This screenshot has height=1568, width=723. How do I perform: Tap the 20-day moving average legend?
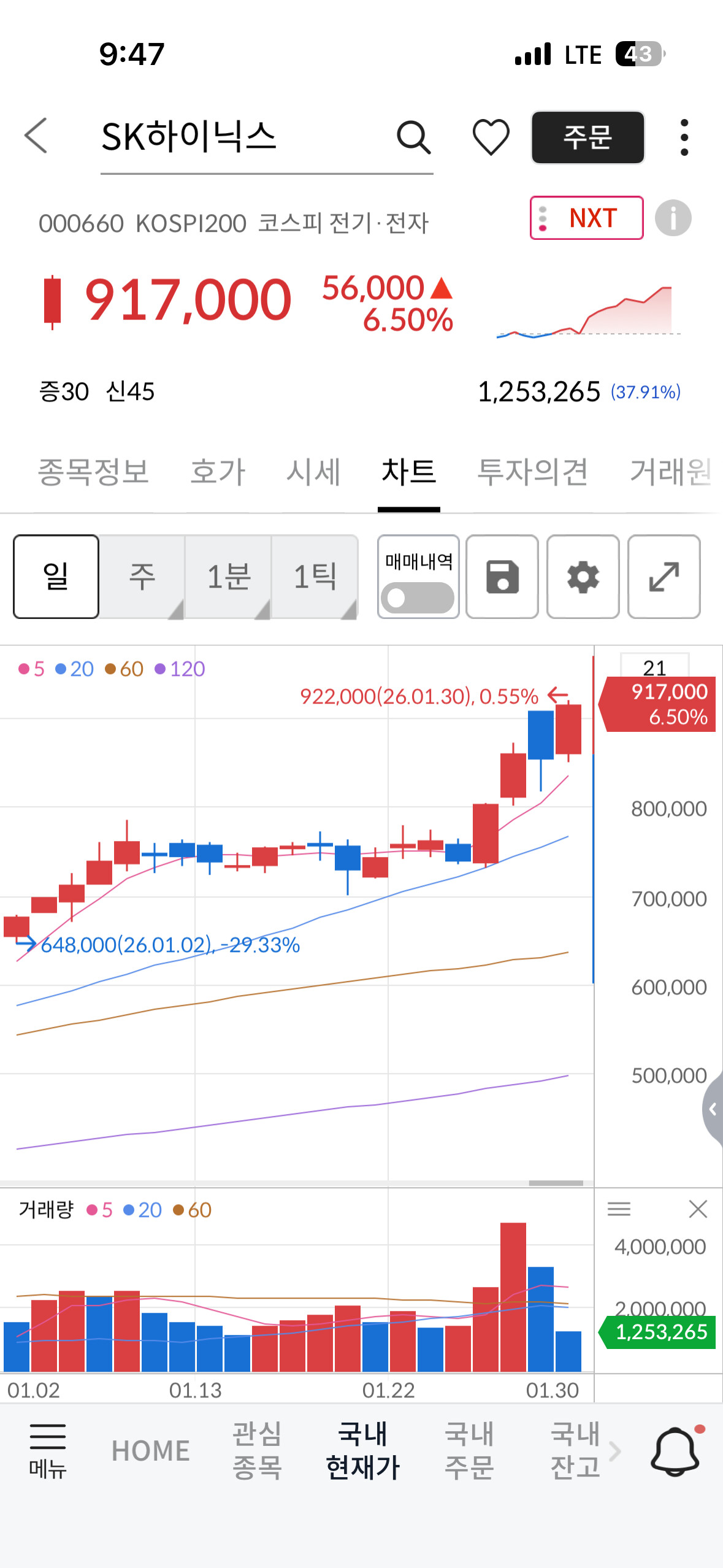coord(75,669)
